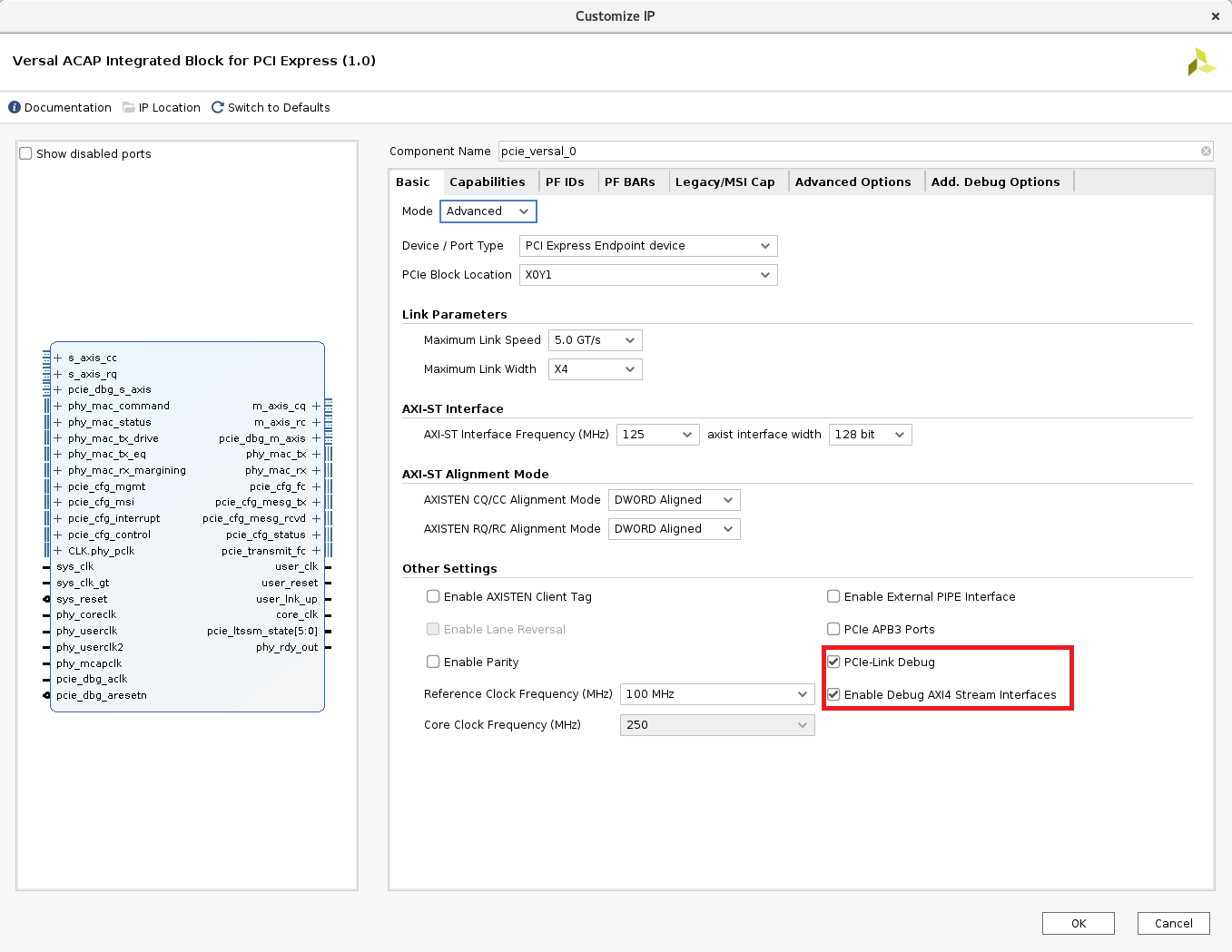
Task: Enable AXISTEN Client Tag checkbox
Action: (x=433, y=596)
